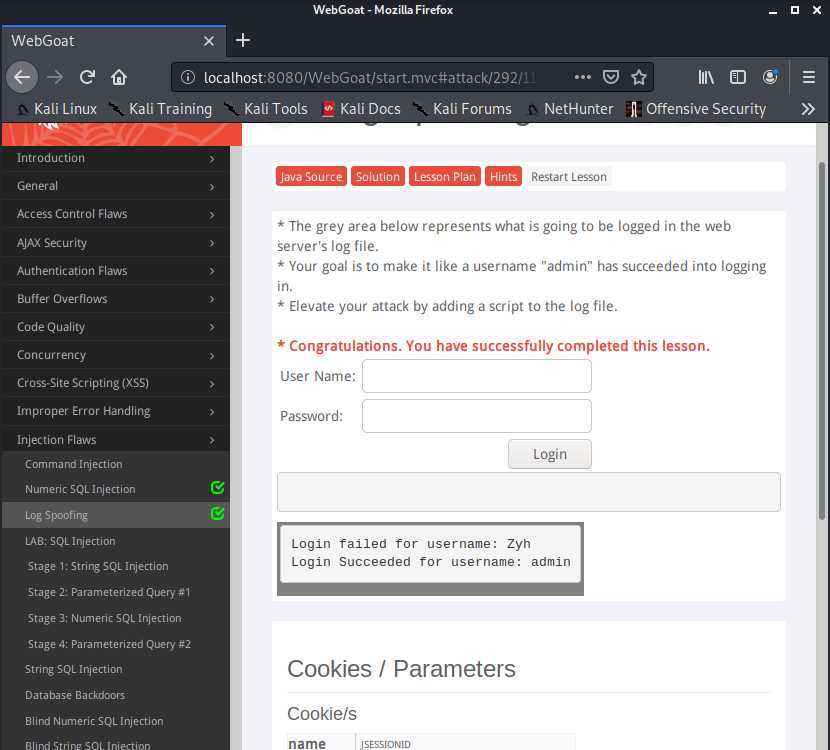Reload the WebGoat page
This screenshot has height=750, width=830.
87,77
